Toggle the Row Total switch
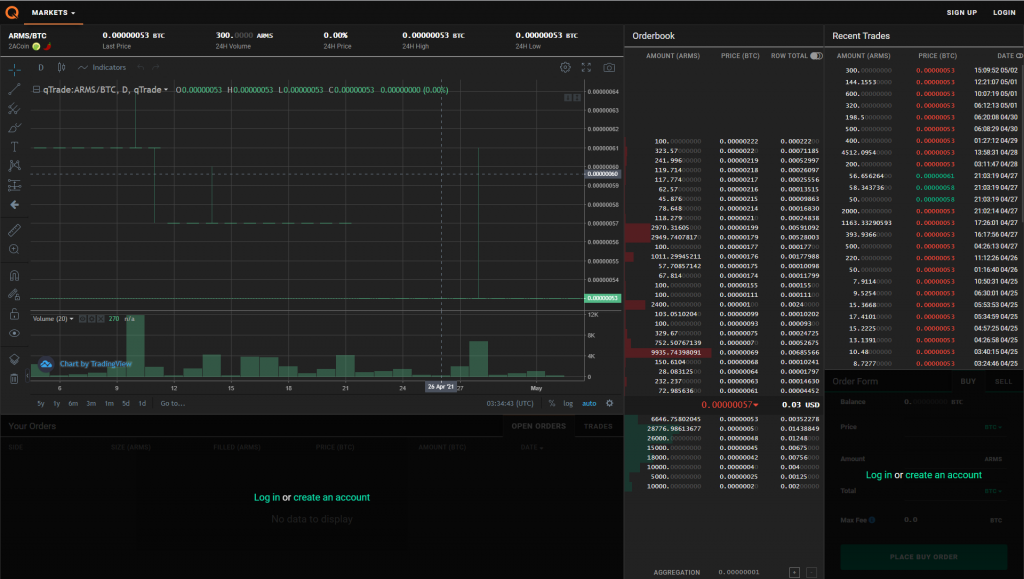The height and width of the screenshot is (579, 1024). [816, 56]
